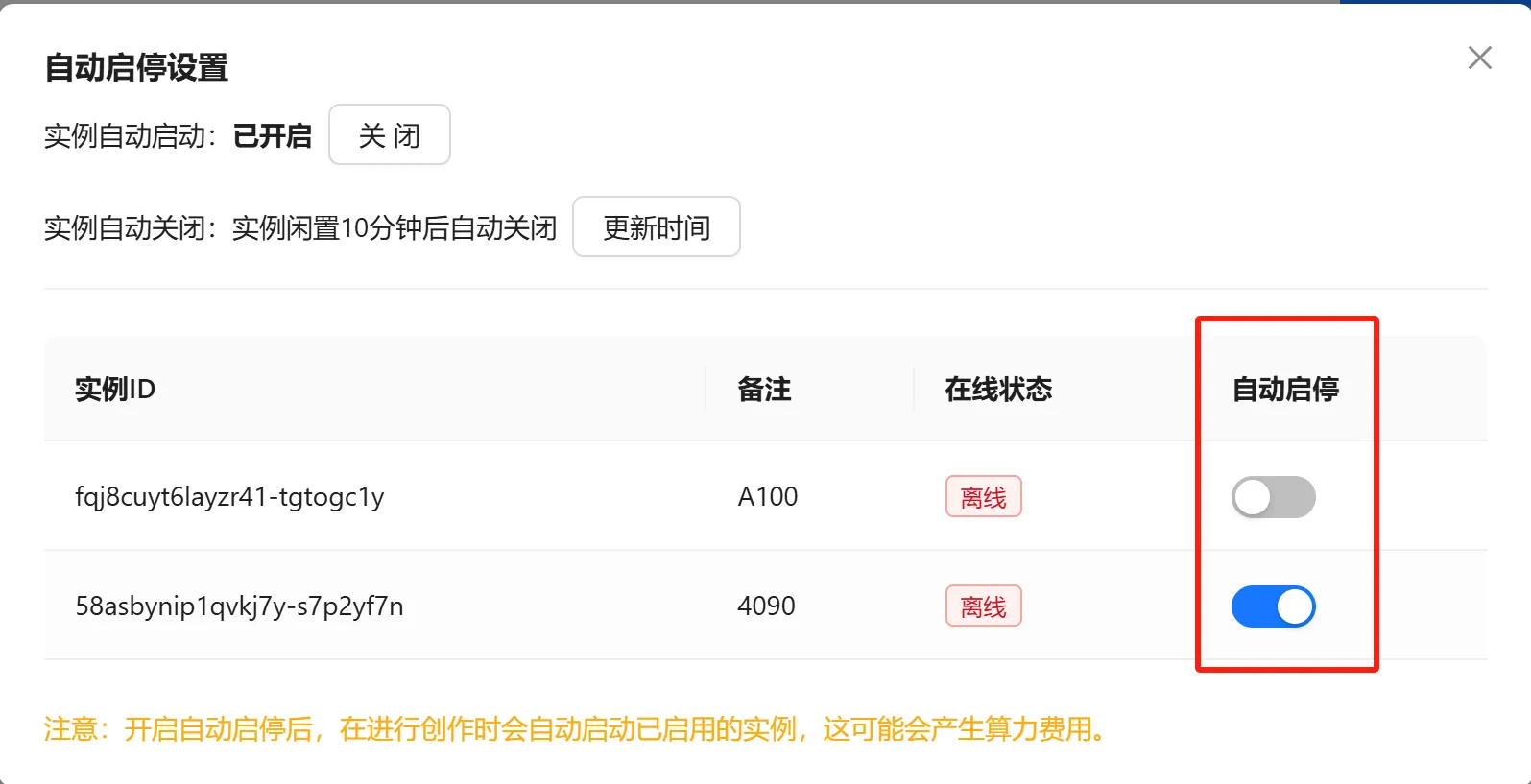Click the 关闭 button for auto-start
Image resolution: width=1531 pixels, height=784 pixels.
click(x=390, y=135)
